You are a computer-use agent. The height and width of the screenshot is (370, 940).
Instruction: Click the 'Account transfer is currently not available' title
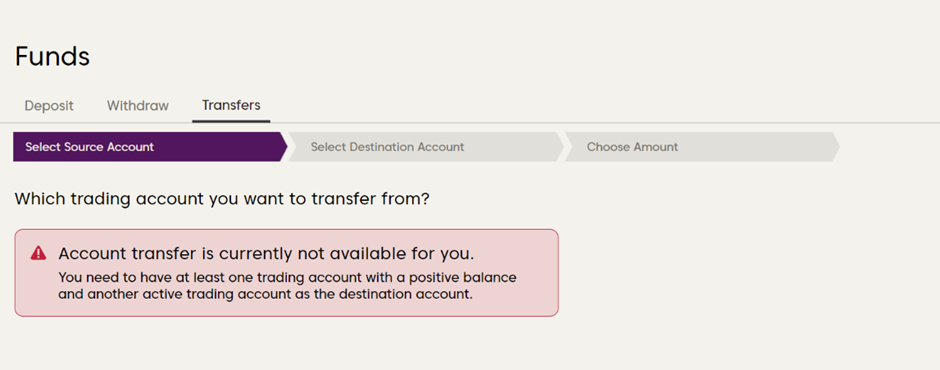(266, 254)
